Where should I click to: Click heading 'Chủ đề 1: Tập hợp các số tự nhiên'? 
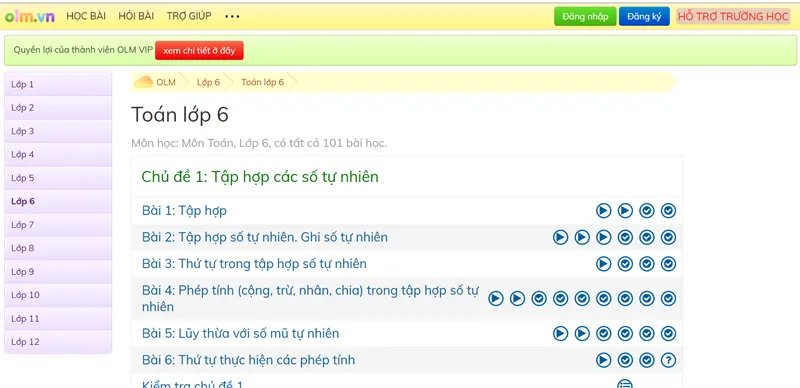tap(260, 177)
